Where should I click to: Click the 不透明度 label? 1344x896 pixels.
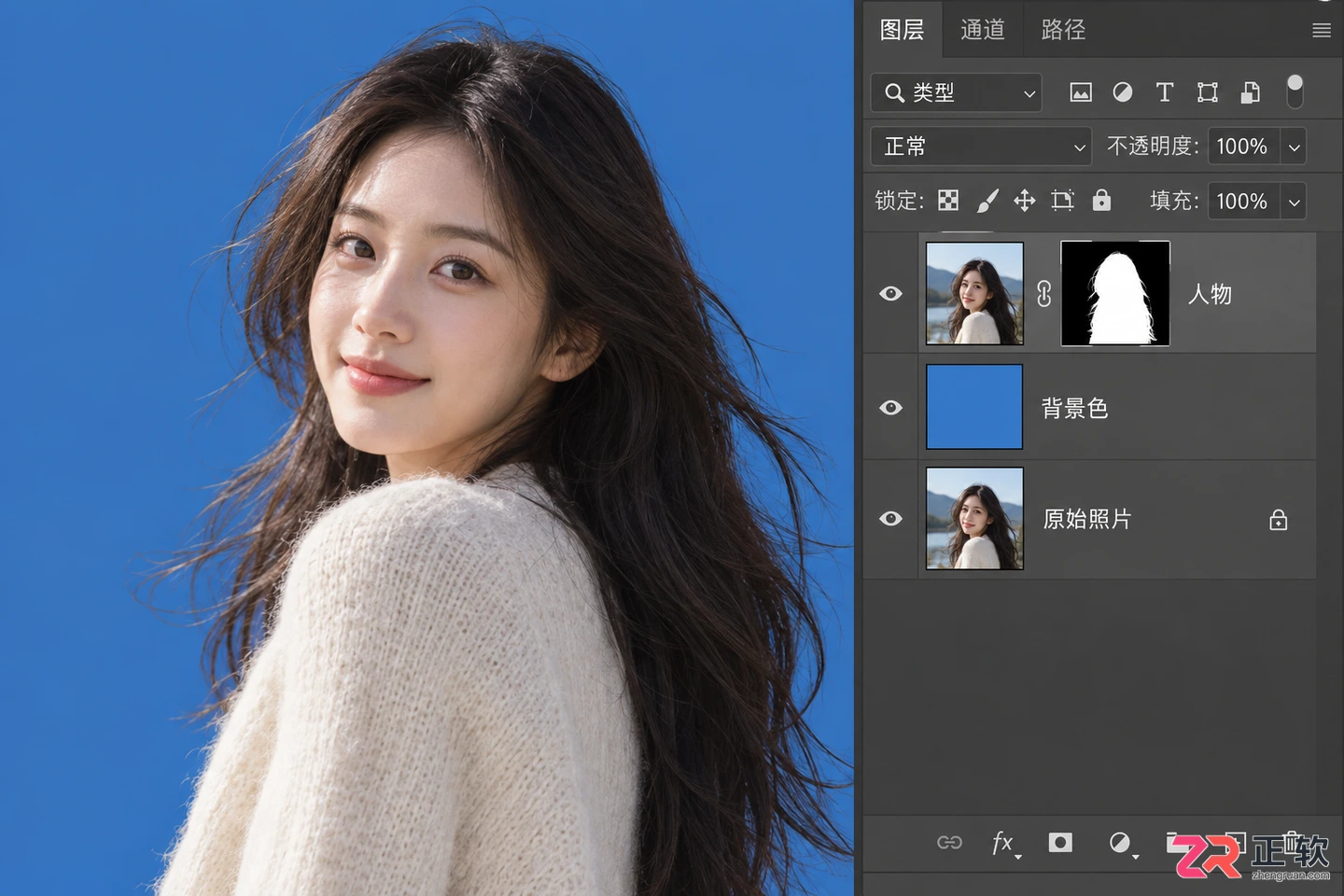point(1152,147)
